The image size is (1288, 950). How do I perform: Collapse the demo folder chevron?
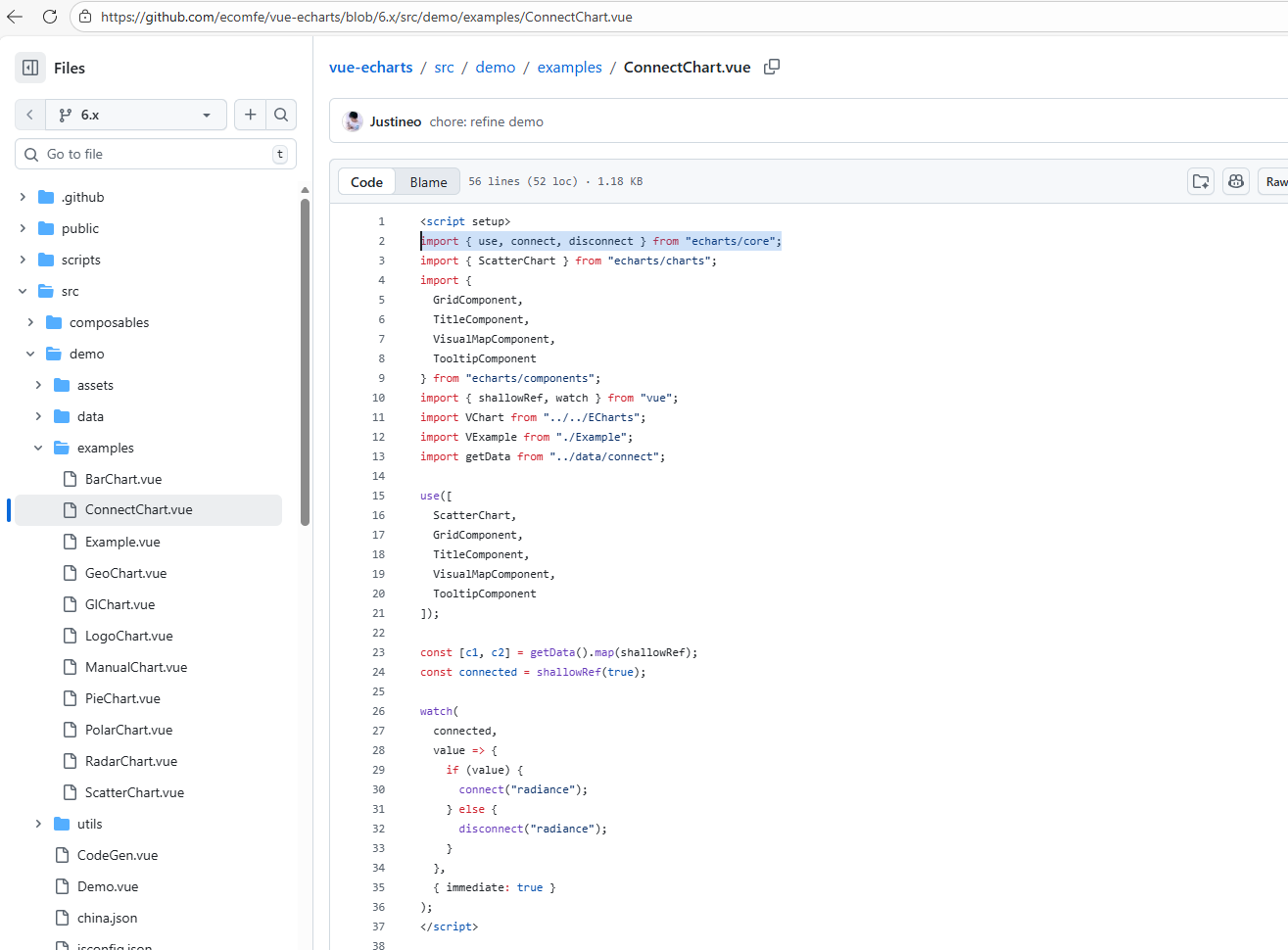click(x=30, y=354)
